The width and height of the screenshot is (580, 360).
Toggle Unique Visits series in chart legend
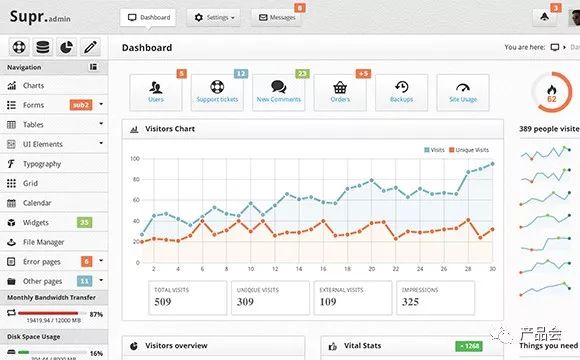point(469,150)
